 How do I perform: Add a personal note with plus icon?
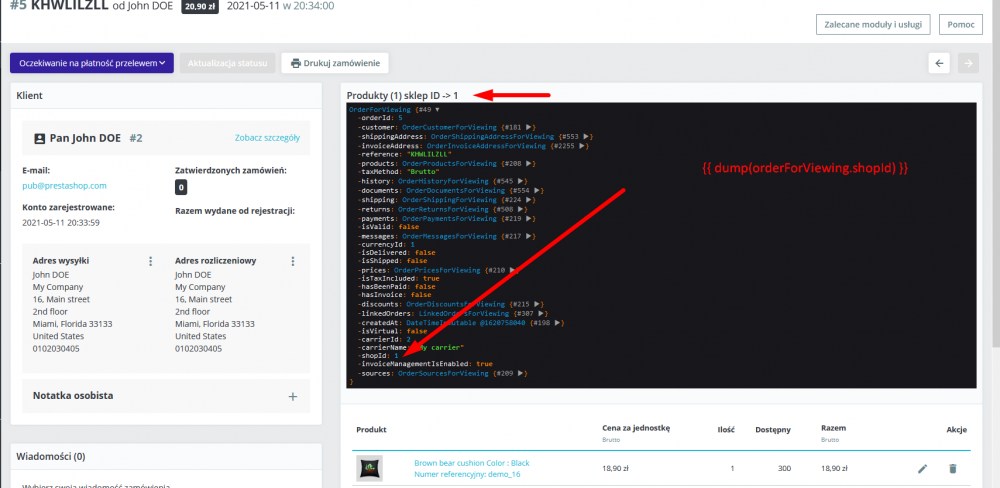pyautogui.click(x=293, y=396)
